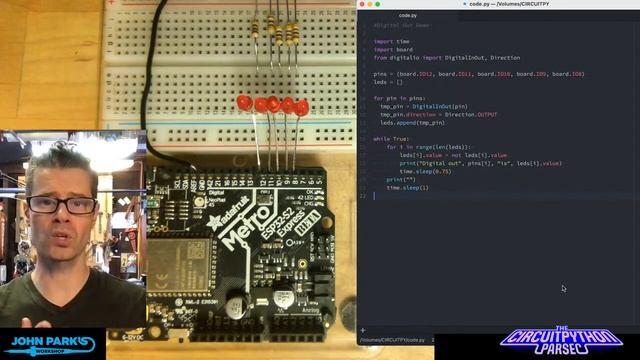Click the 'while True:' line
The width and height of the screenshot is (640, 360).
click(391, 139)
